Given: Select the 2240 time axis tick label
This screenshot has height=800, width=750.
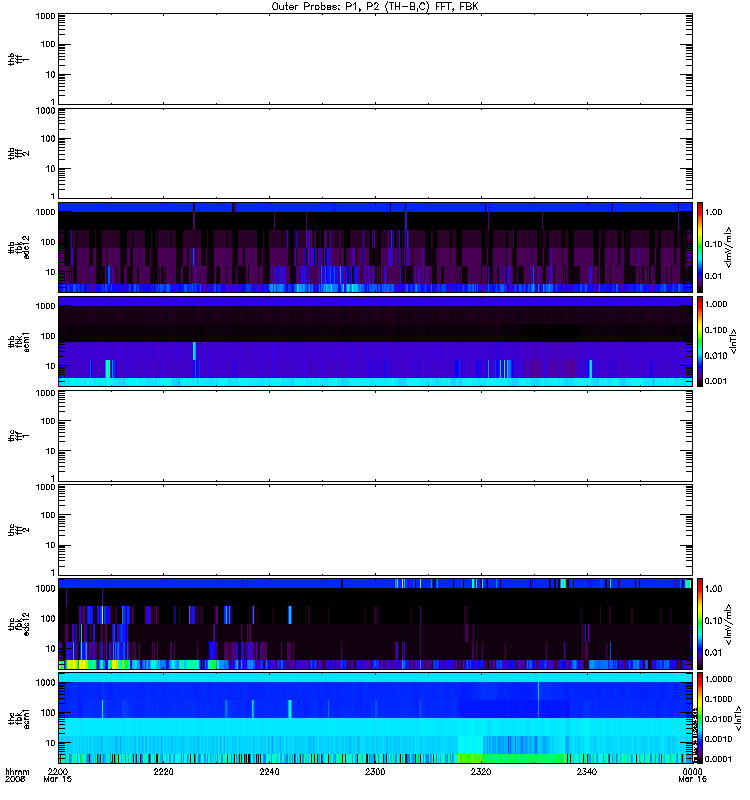Looking at the screenshot, I should (269, 771).
